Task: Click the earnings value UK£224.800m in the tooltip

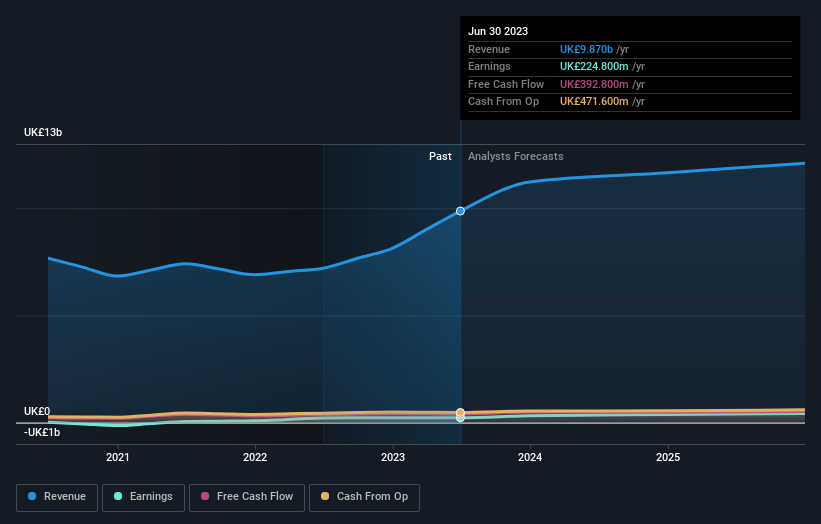Action: (x=594, y=66)
